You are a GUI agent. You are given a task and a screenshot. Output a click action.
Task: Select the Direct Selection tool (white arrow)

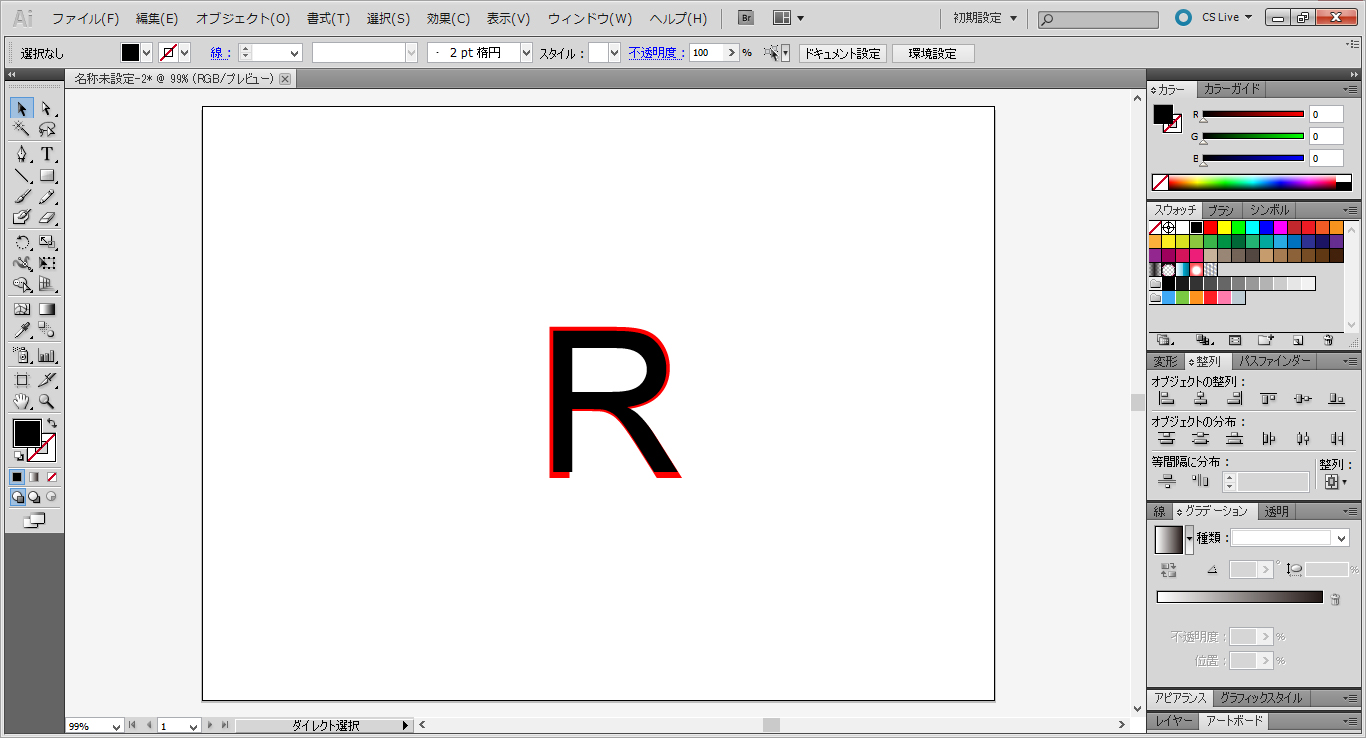(x=46, y=108)
